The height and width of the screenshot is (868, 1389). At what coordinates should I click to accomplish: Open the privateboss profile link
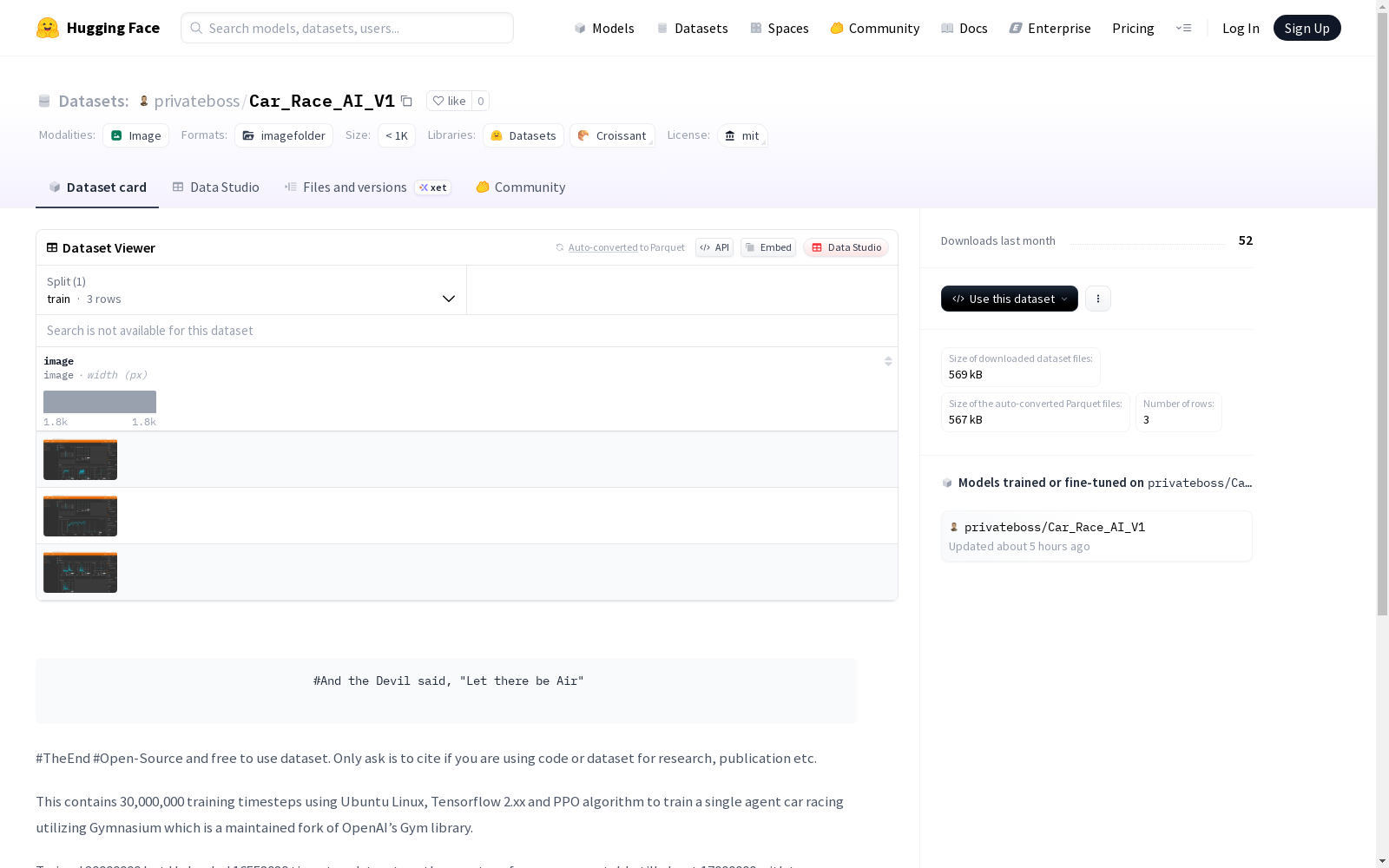click(x=197, y=101)
